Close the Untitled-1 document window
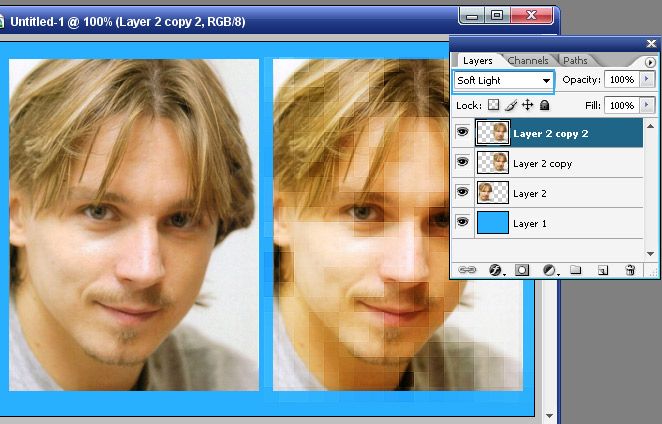This screenshot has height=424, width=662. click(532, 16)
